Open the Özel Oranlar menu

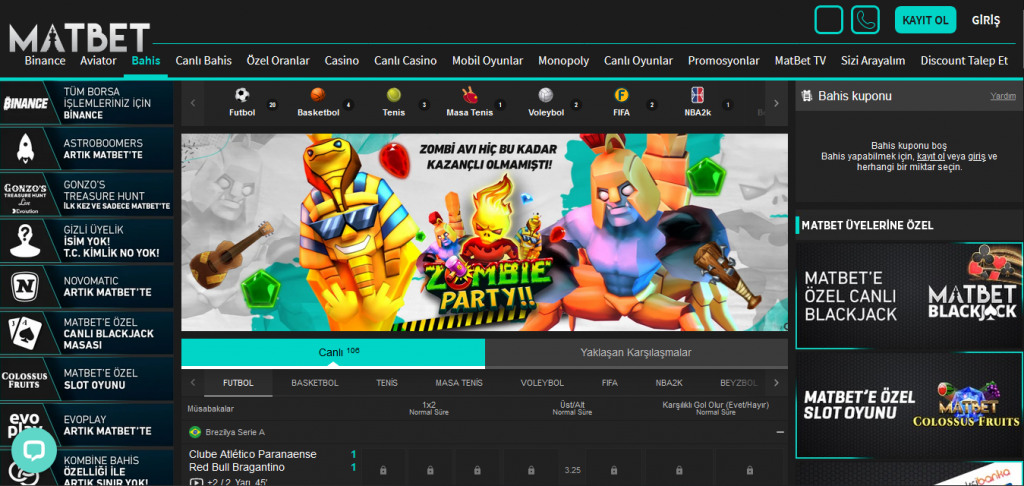pos(278,61)
